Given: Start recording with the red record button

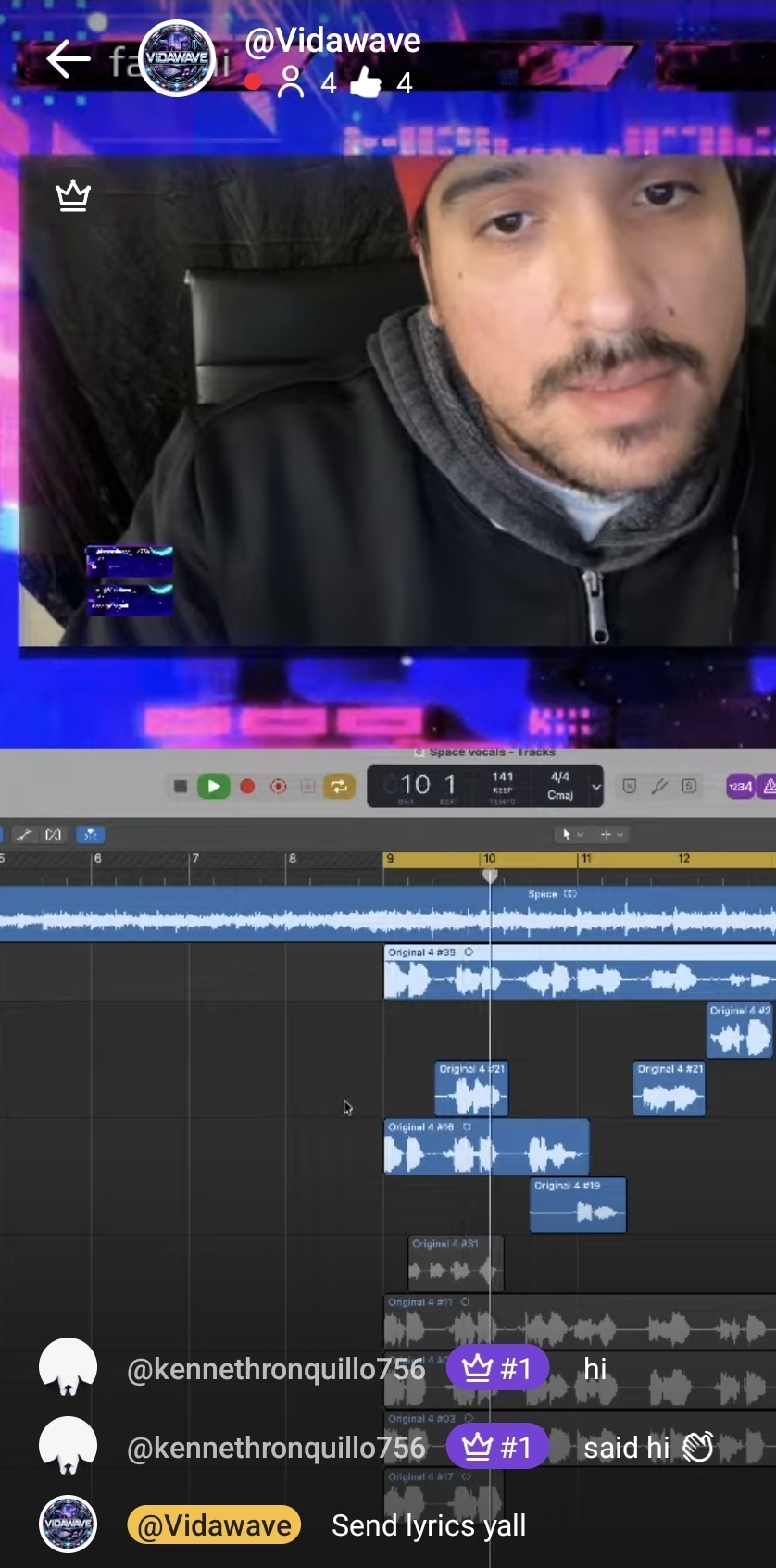Looking at the screenshot, I should (x=247, y=787).
